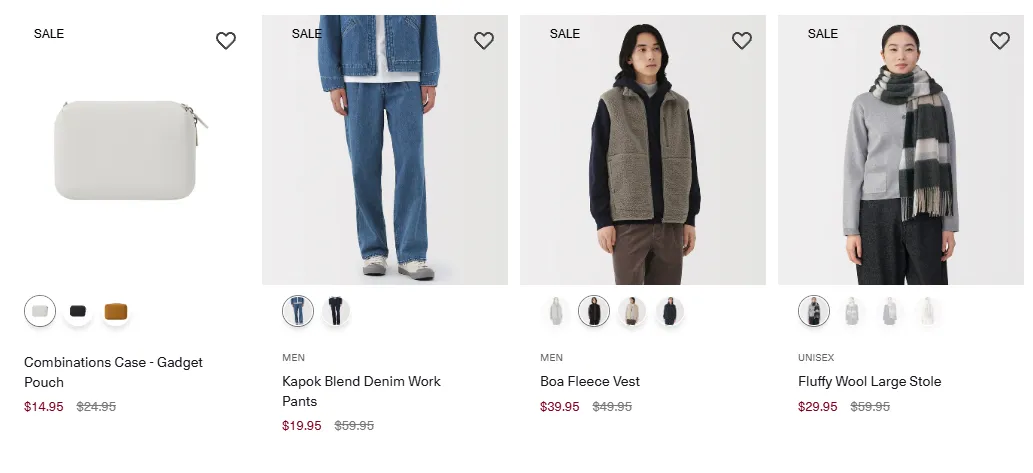Choose the tan brown Gadget Pouch swatch
Image resolution: width=1033 pixels, height=473 pixels.
pos(116,311)
